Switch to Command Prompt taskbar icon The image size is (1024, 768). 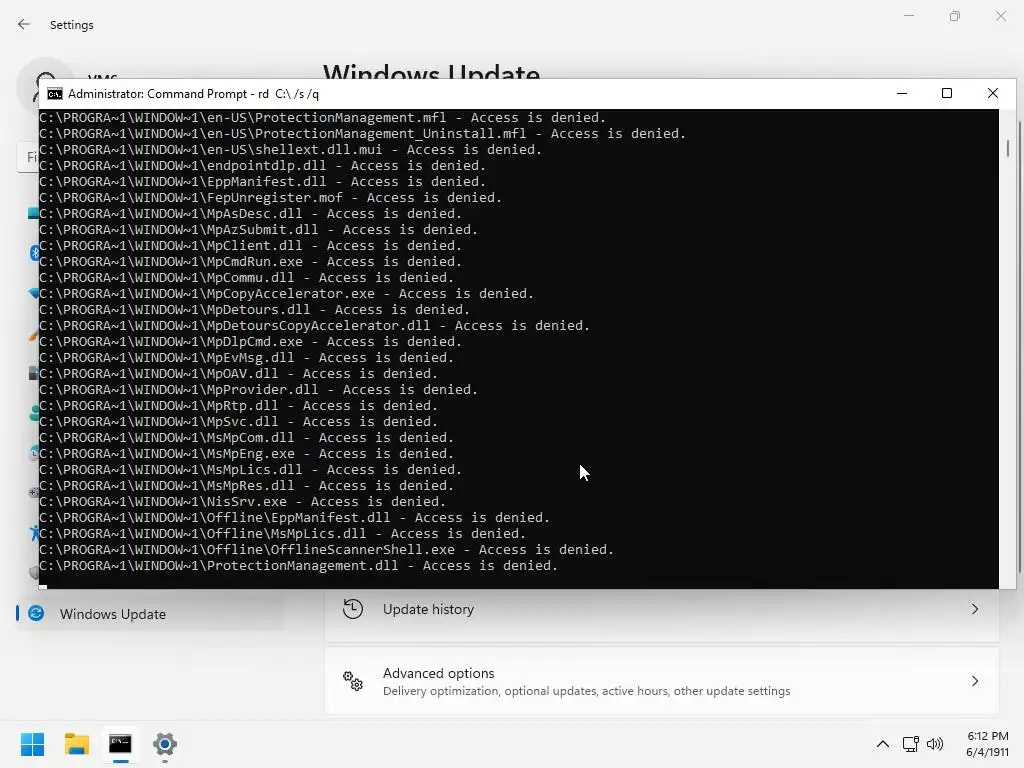[x=120, y=744]
